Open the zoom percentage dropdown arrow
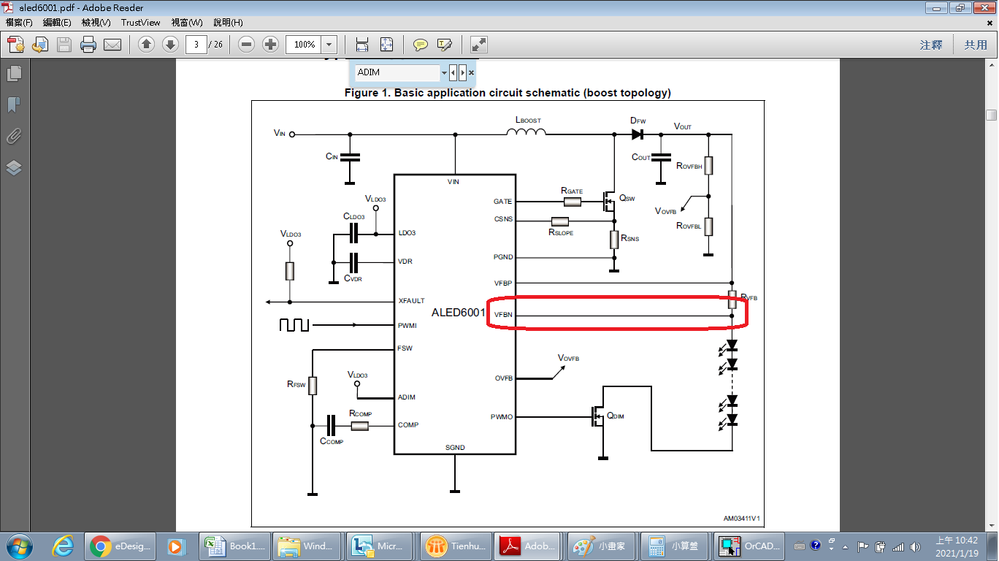Viewport: 999px width, 561px height. 329,45
